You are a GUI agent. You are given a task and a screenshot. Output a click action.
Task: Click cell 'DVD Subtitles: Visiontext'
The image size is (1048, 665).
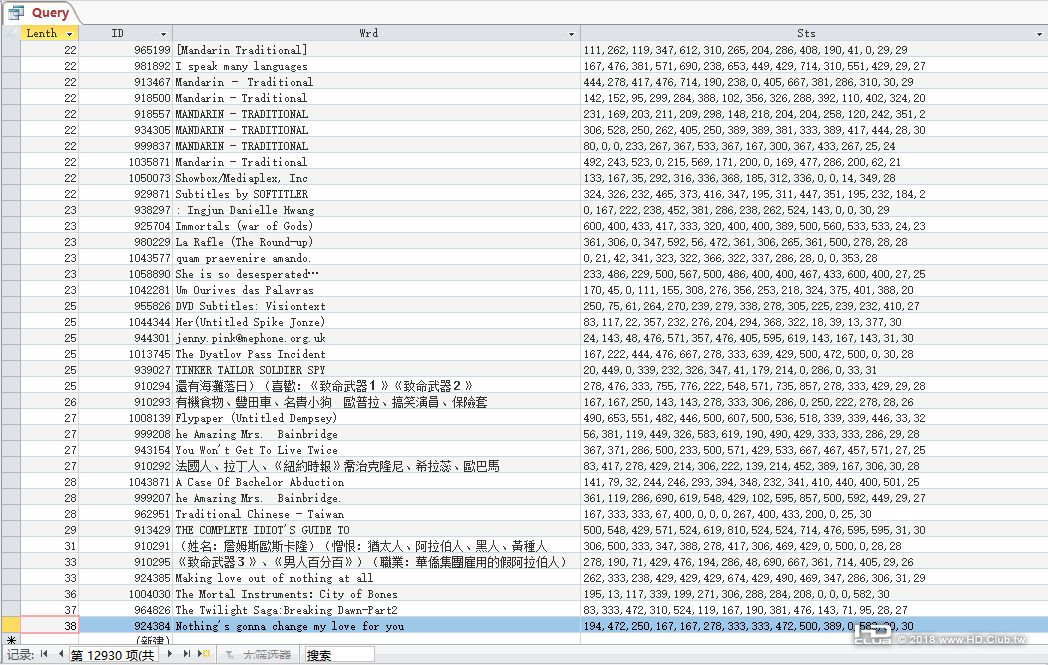tap(376, 306)
